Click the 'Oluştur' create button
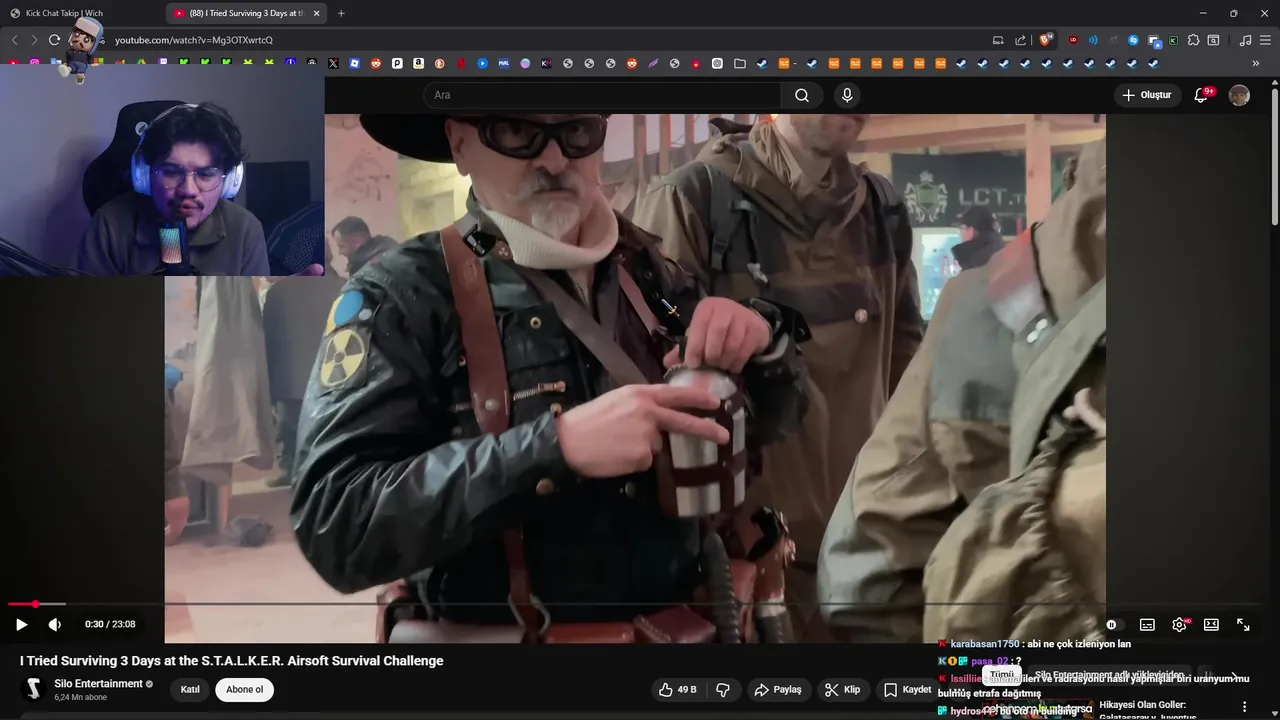 coord(1147,95)
